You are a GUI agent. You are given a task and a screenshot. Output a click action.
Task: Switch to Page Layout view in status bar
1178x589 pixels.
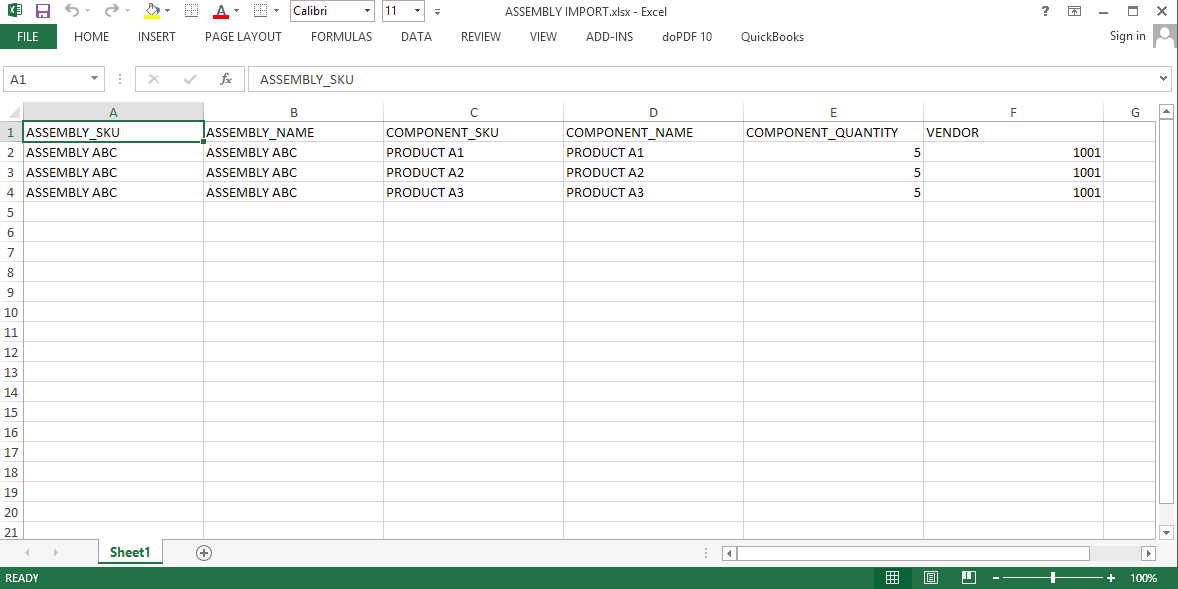(931, 578)
